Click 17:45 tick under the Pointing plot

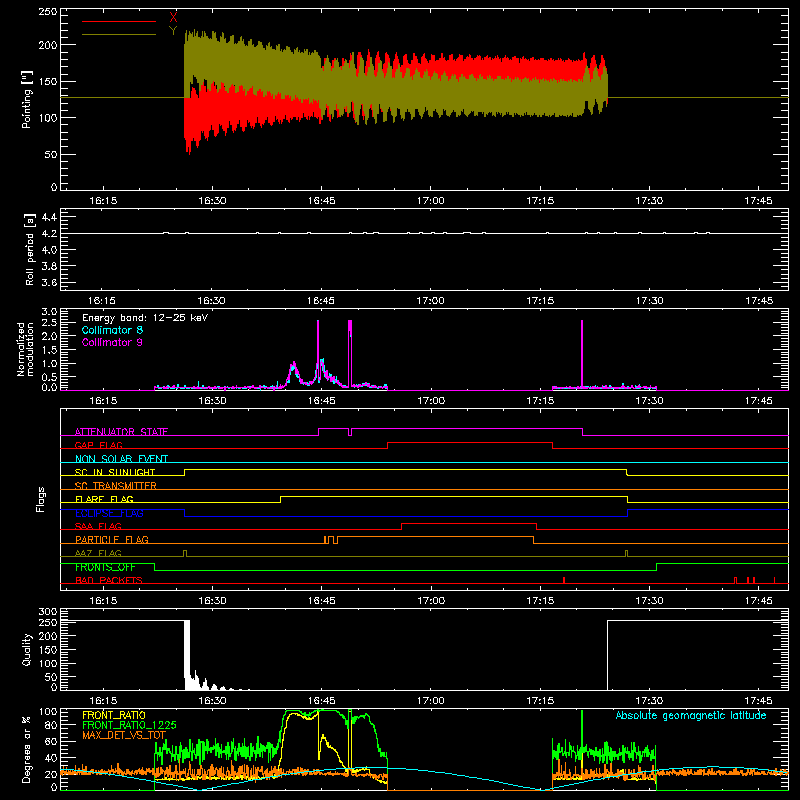[x=758, y=201]
